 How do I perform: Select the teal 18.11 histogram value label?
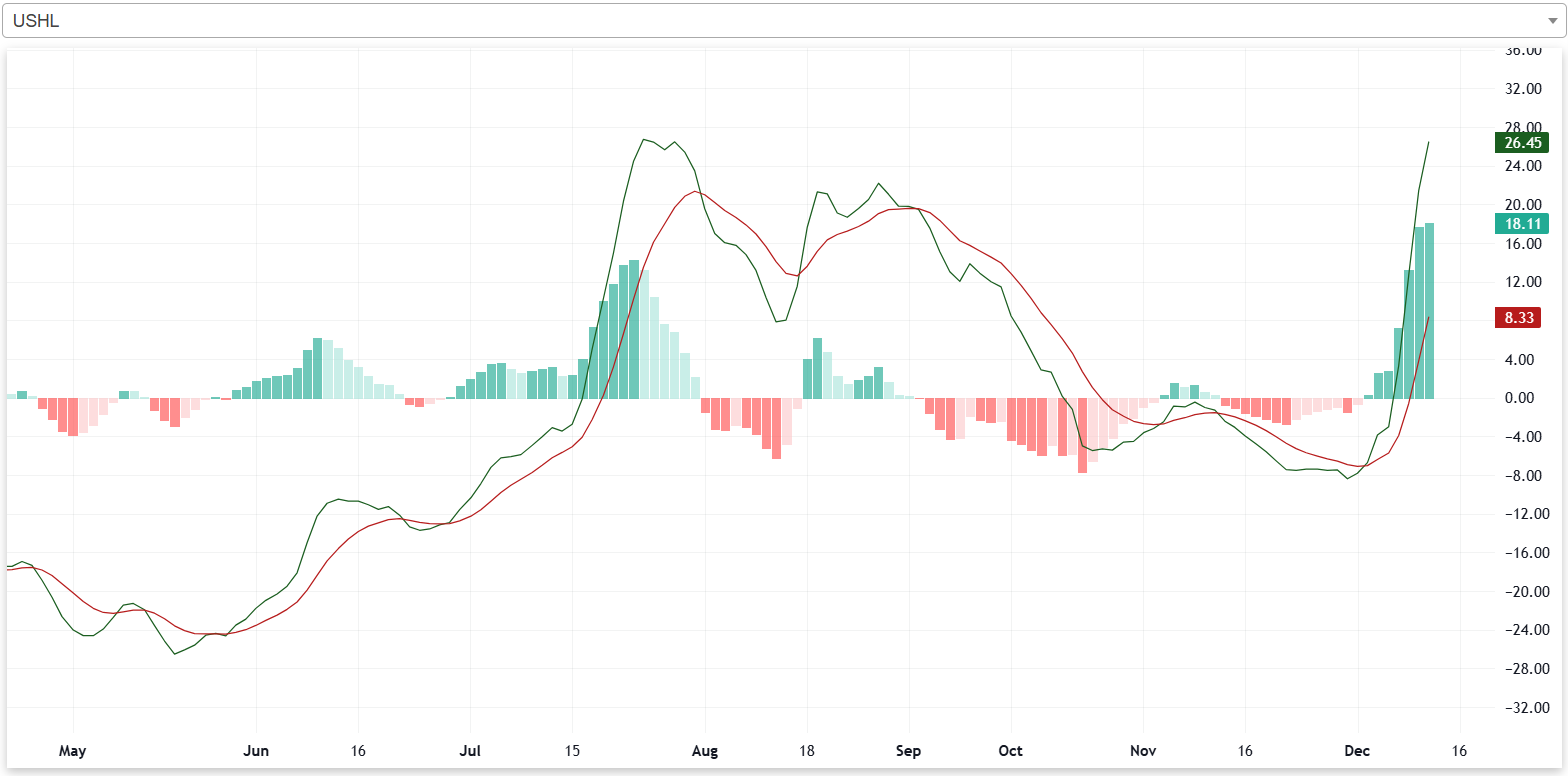[1520, 224]
